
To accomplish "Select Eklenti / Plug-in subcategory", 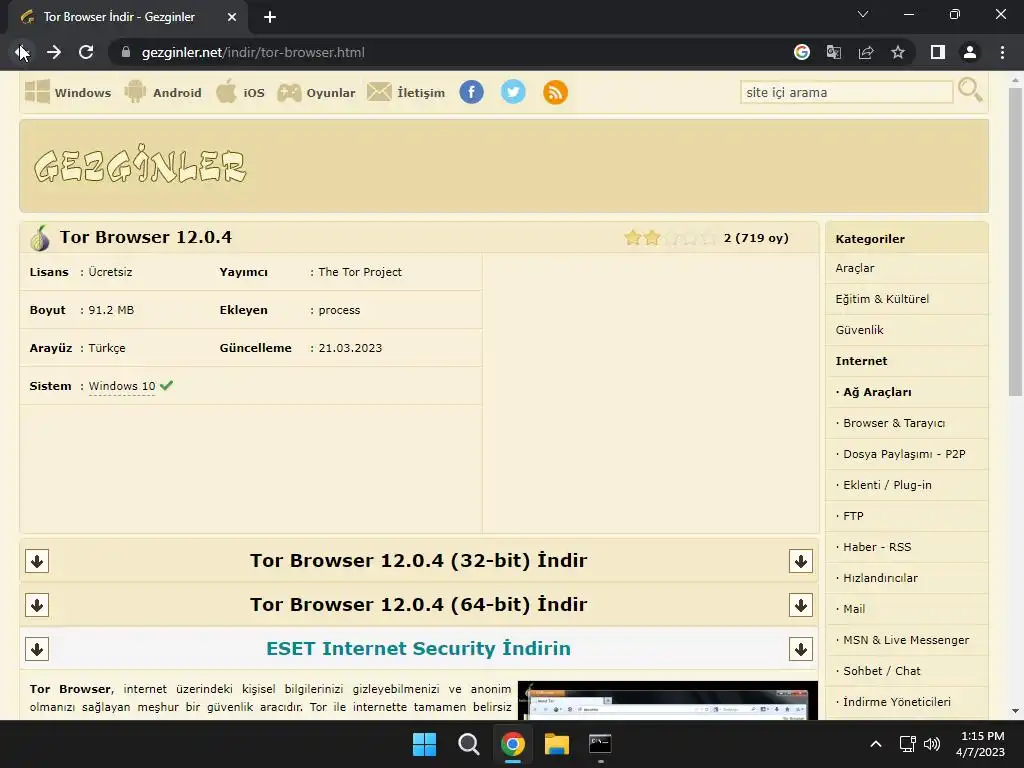I will 887,485.
